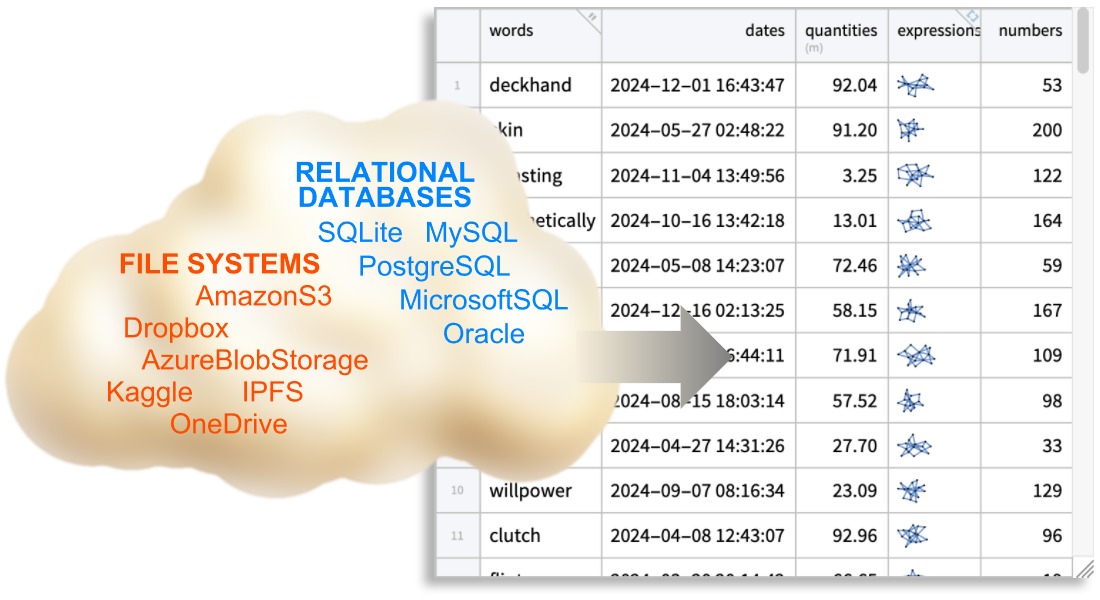The height and width of the screenshot is (600, 1100).
Task: Click the string type indicator in words header
Action: 591,18
